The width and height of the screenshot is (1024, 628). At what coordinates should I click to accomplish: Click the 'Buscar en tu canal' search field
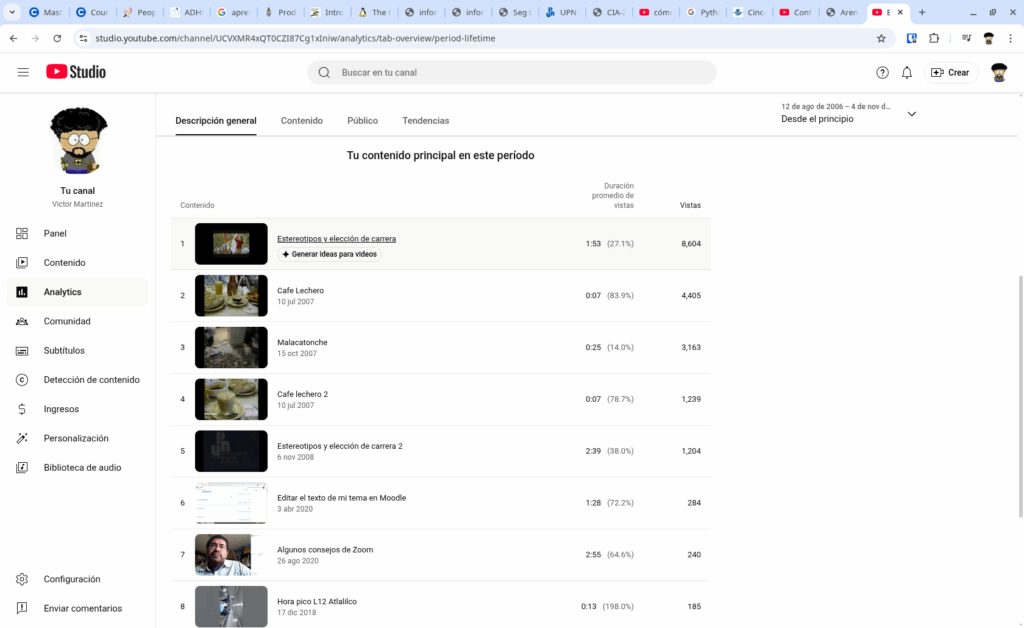520,72
